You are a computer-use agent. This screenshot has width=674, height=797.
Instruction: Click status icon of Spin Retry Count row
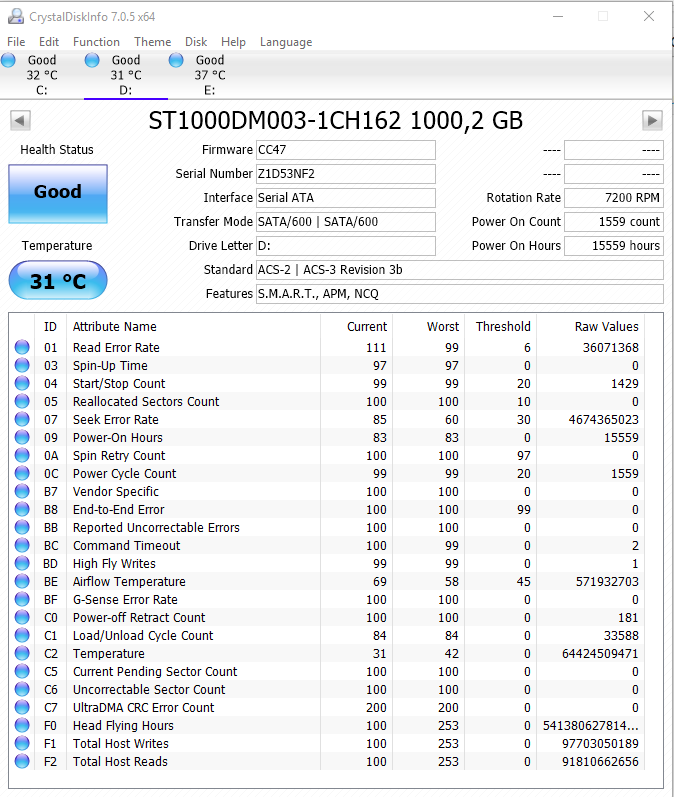tap(22, 455)
